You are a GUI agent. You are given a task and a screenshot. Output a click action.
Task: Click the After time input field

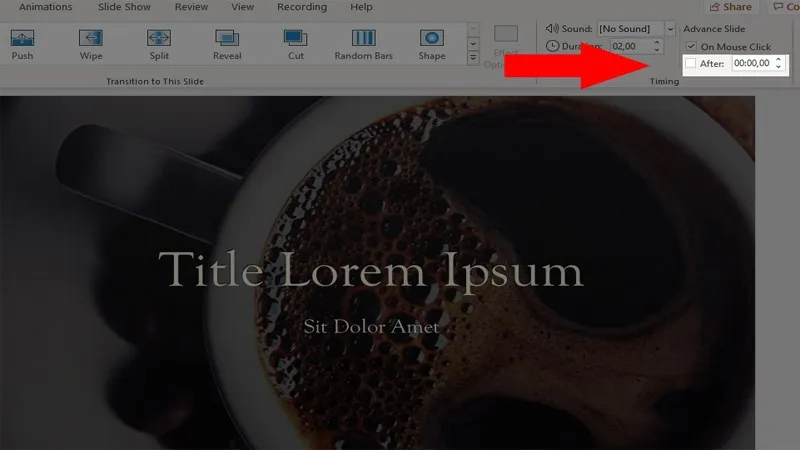[750, 63]
